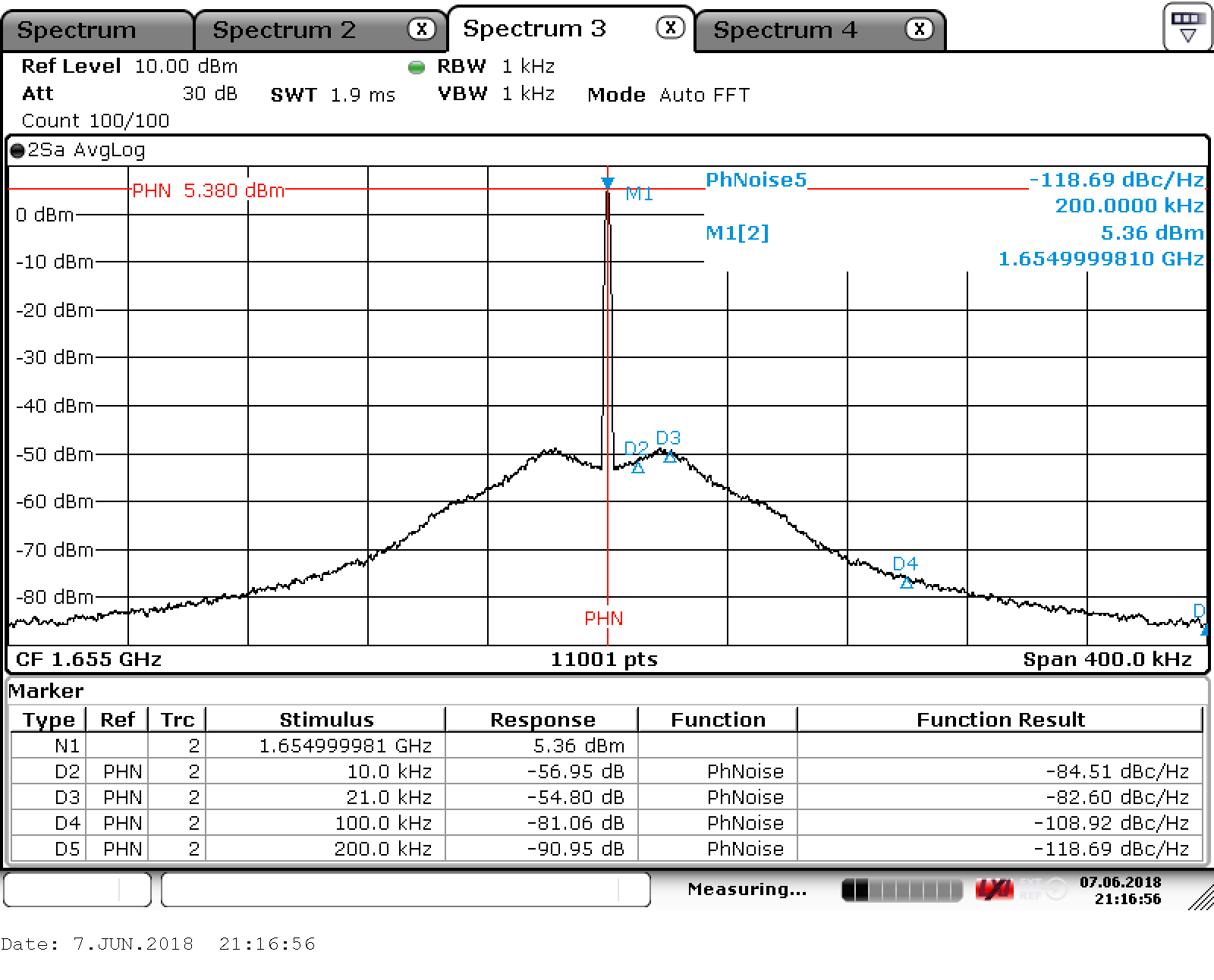Click the CF 1.655 GHz label
This screenshot has width=1214, height=980.
coord(89,659)
